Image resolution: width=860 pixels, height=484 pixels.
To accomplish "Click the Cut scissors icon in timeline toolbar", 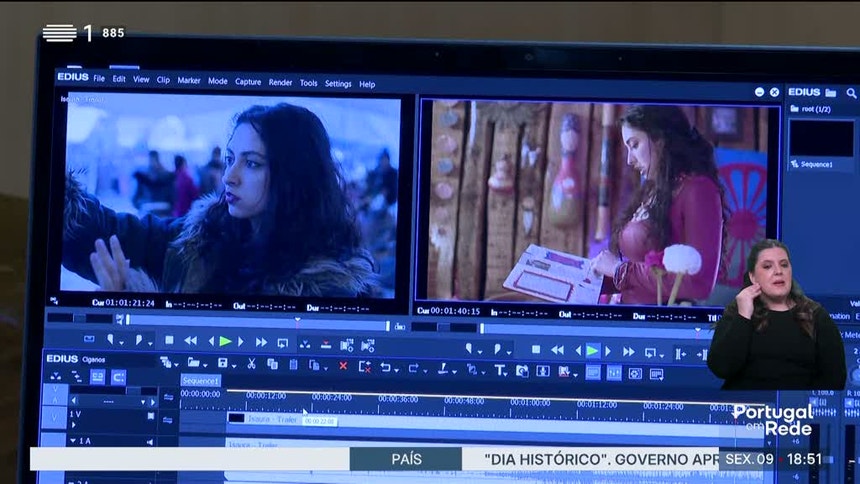I will click(251, 364).
